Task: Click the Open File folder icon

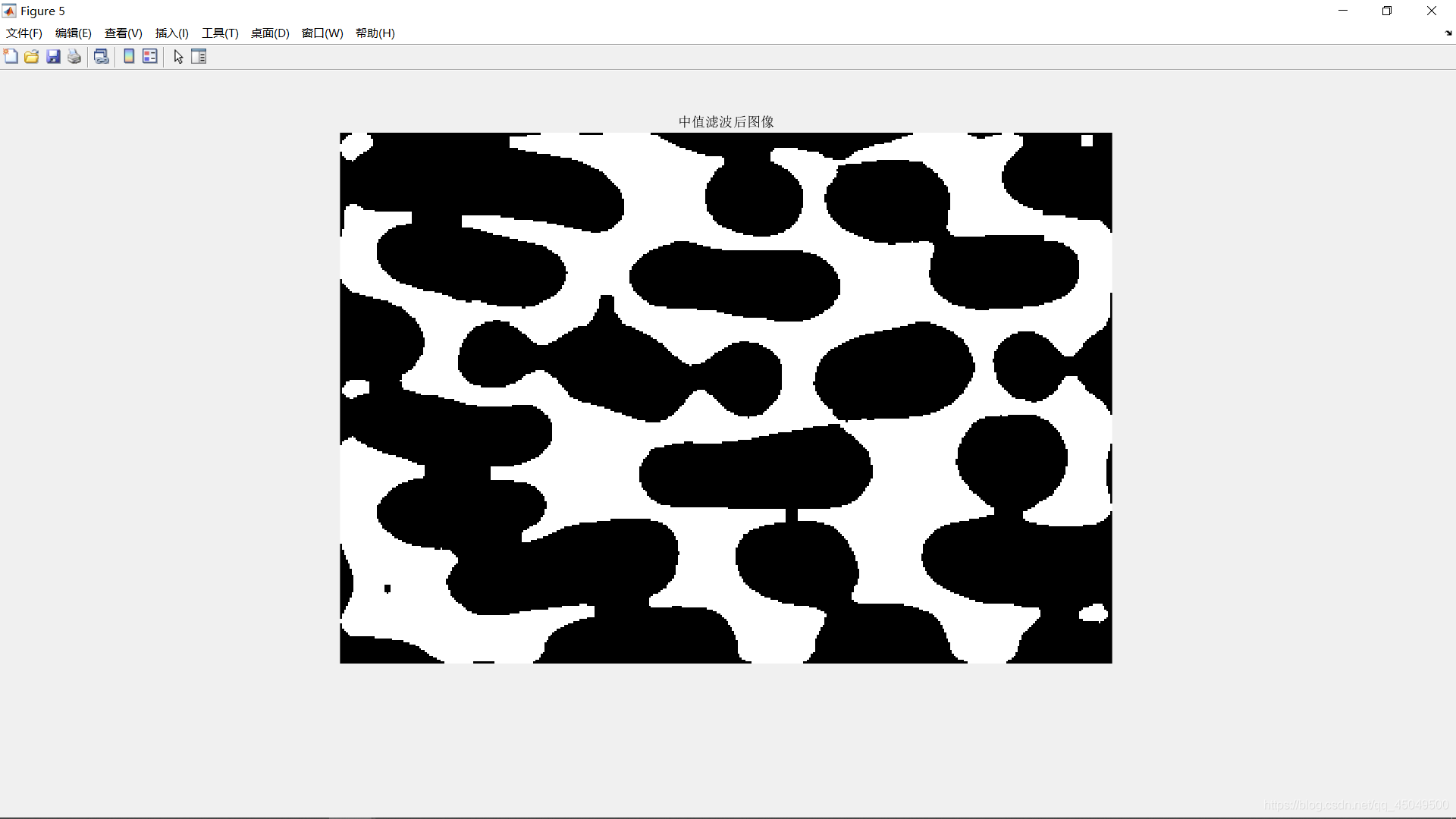Action: 31,57
